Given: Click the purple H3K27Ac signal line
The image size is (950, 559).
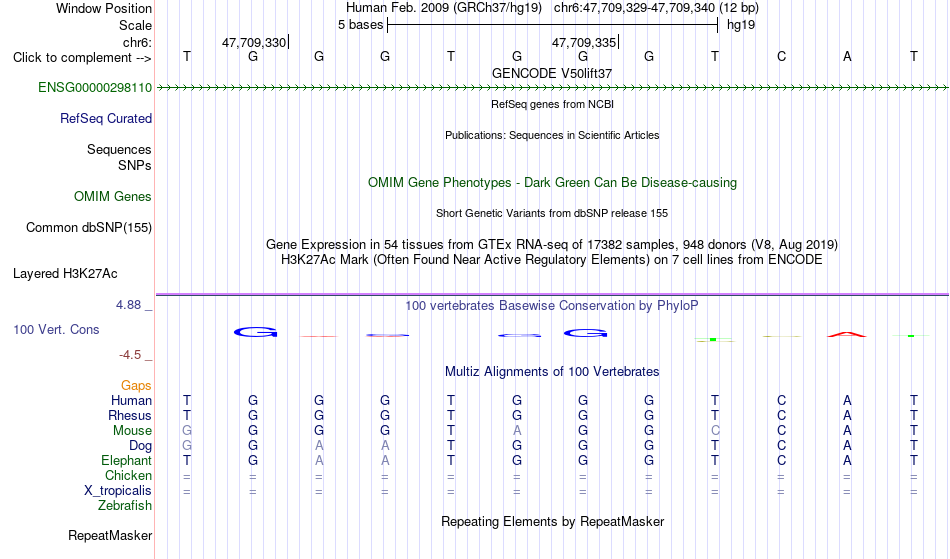Looking at the screenshot, I should tap(552, 295).
